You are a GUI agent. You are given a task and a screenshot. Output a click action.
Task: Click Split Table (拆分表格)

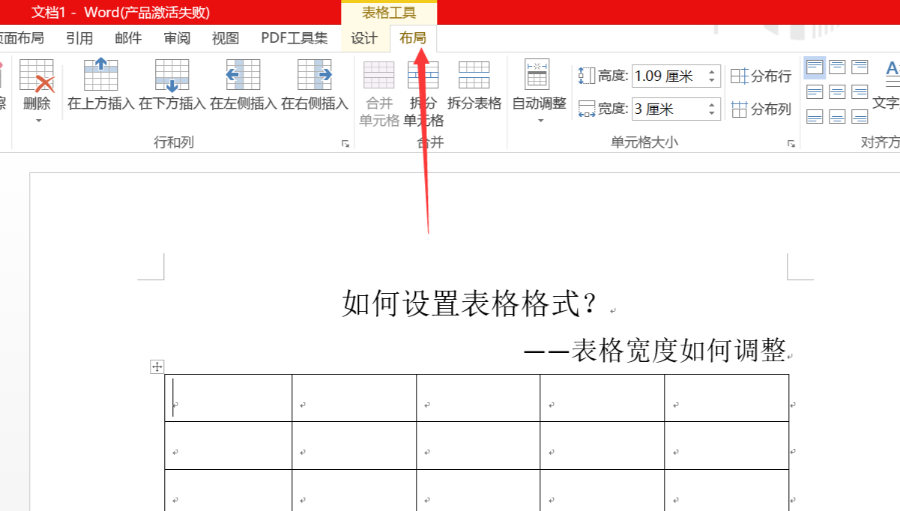tap(474, 84)
